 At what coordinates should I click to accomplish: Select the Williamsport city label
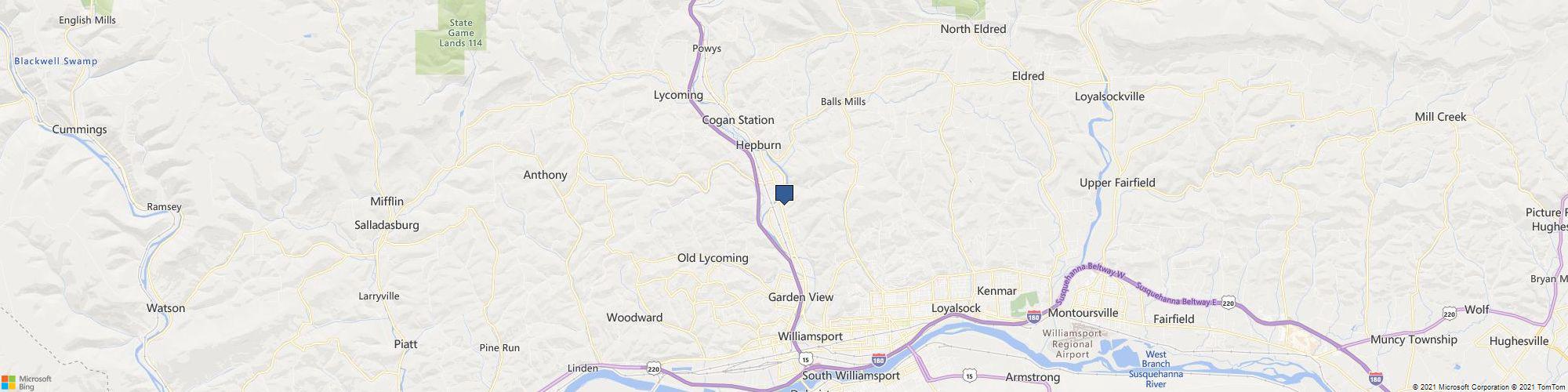[x=810, y=336]
